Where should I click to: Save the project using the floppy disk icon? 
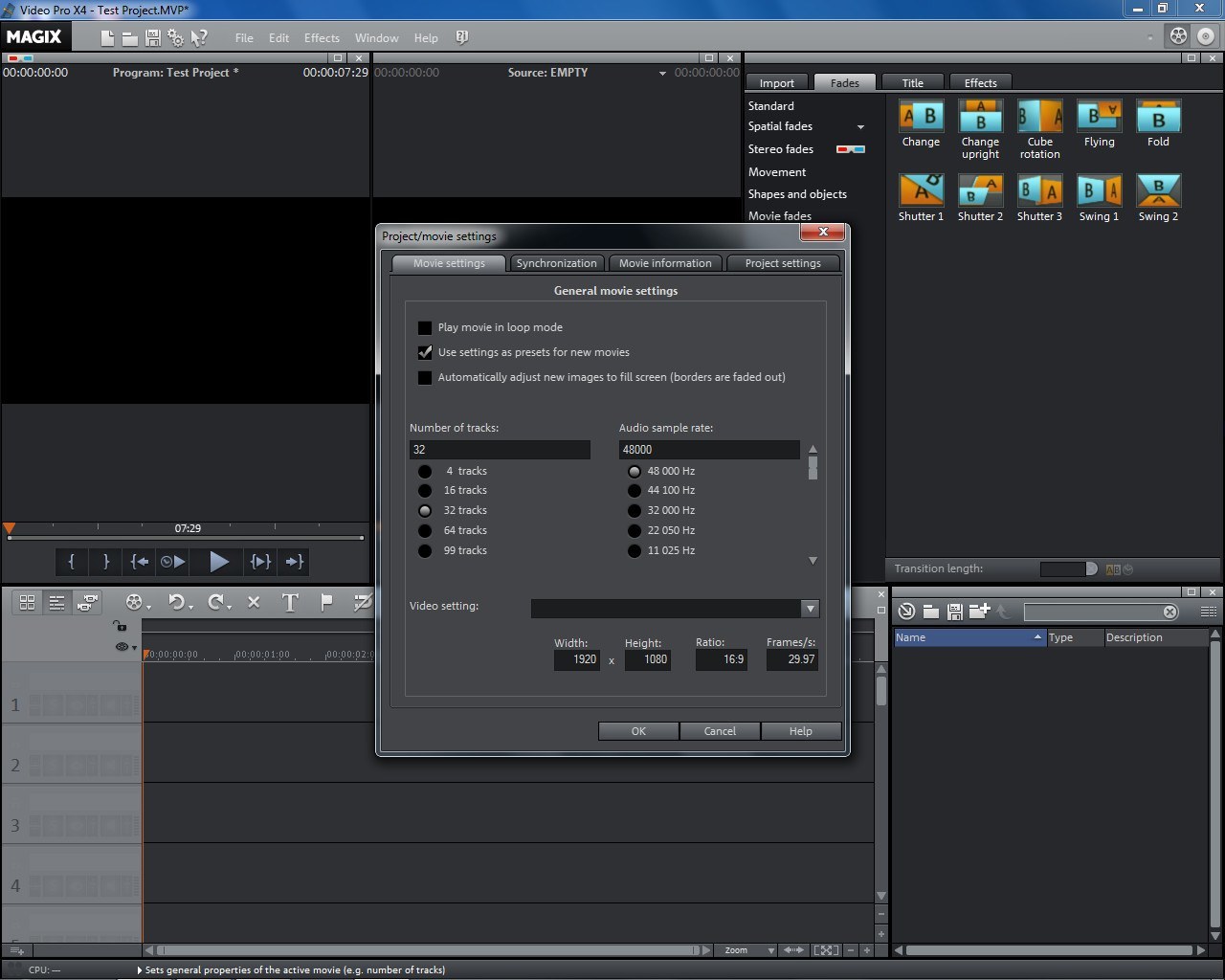click(x=152, y=38)
